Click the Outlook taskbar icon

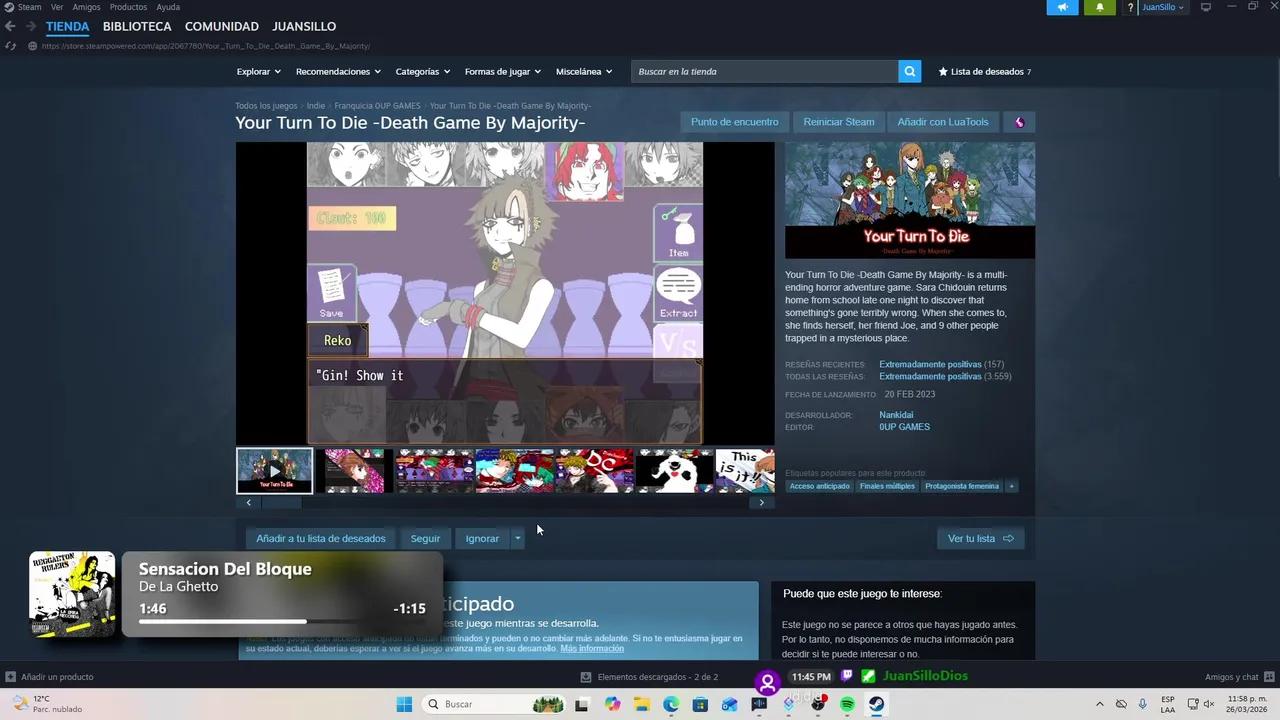pyautogui.click(x=729, y=704)
